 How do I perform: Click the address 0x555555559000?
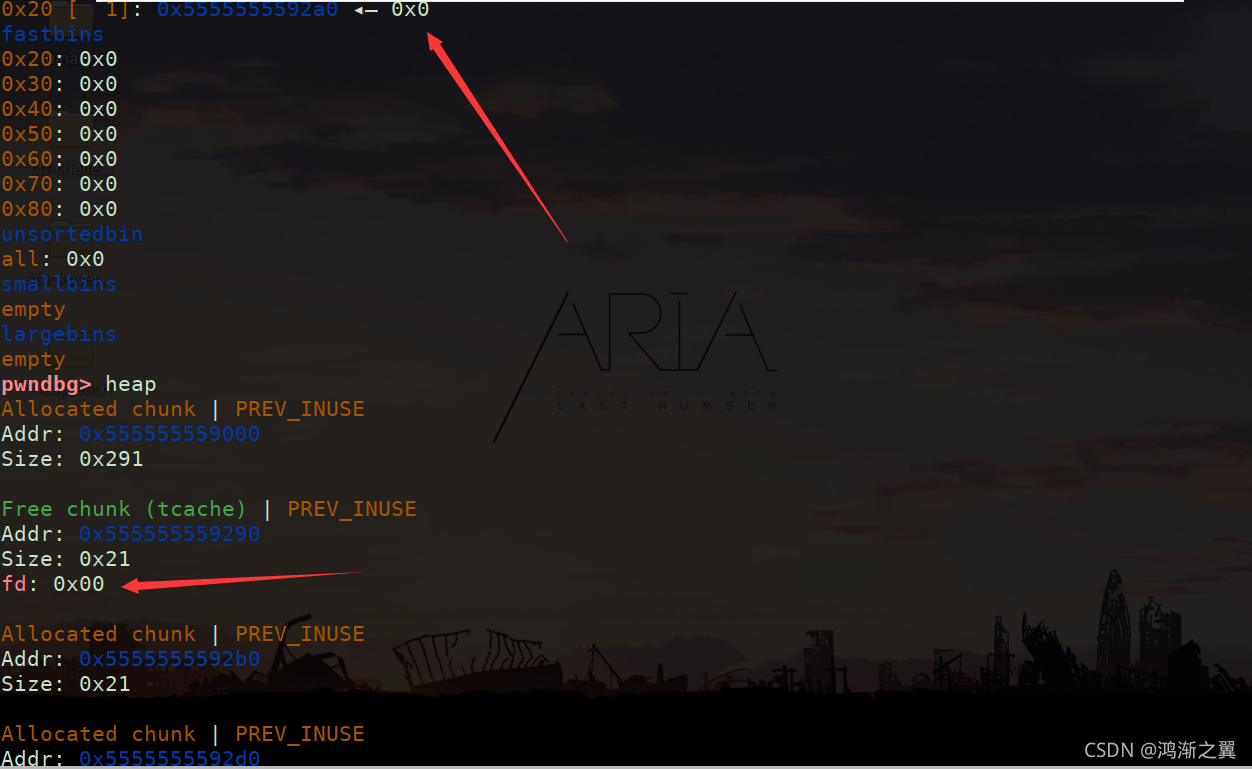point(169,434)
